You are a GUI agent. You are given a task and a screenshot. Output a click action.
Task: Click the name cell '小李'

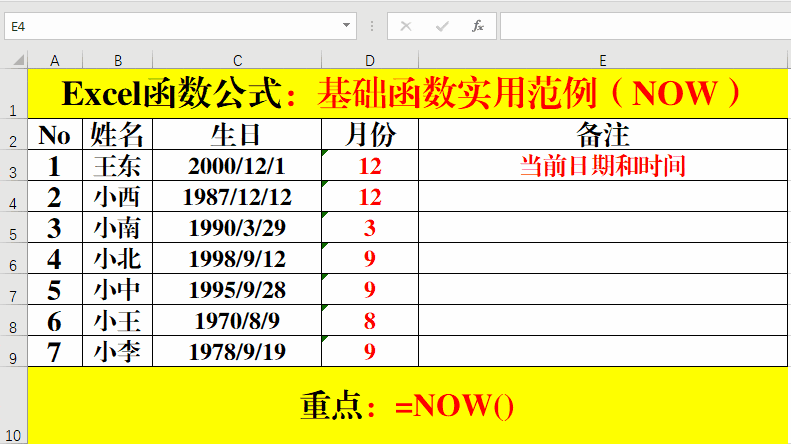click(x=118, y=351)
